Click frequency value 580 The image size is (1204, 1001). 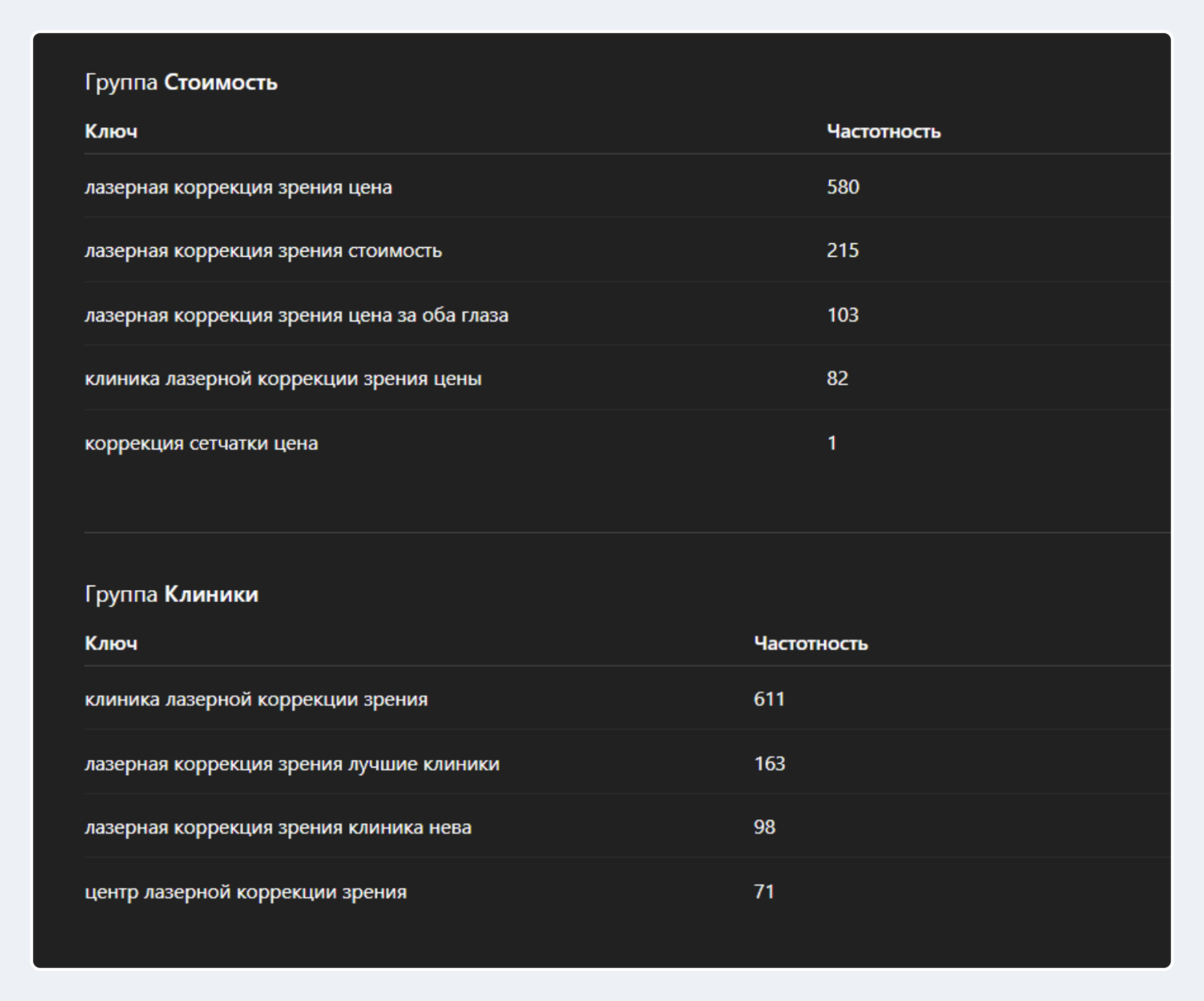[842, 187]
